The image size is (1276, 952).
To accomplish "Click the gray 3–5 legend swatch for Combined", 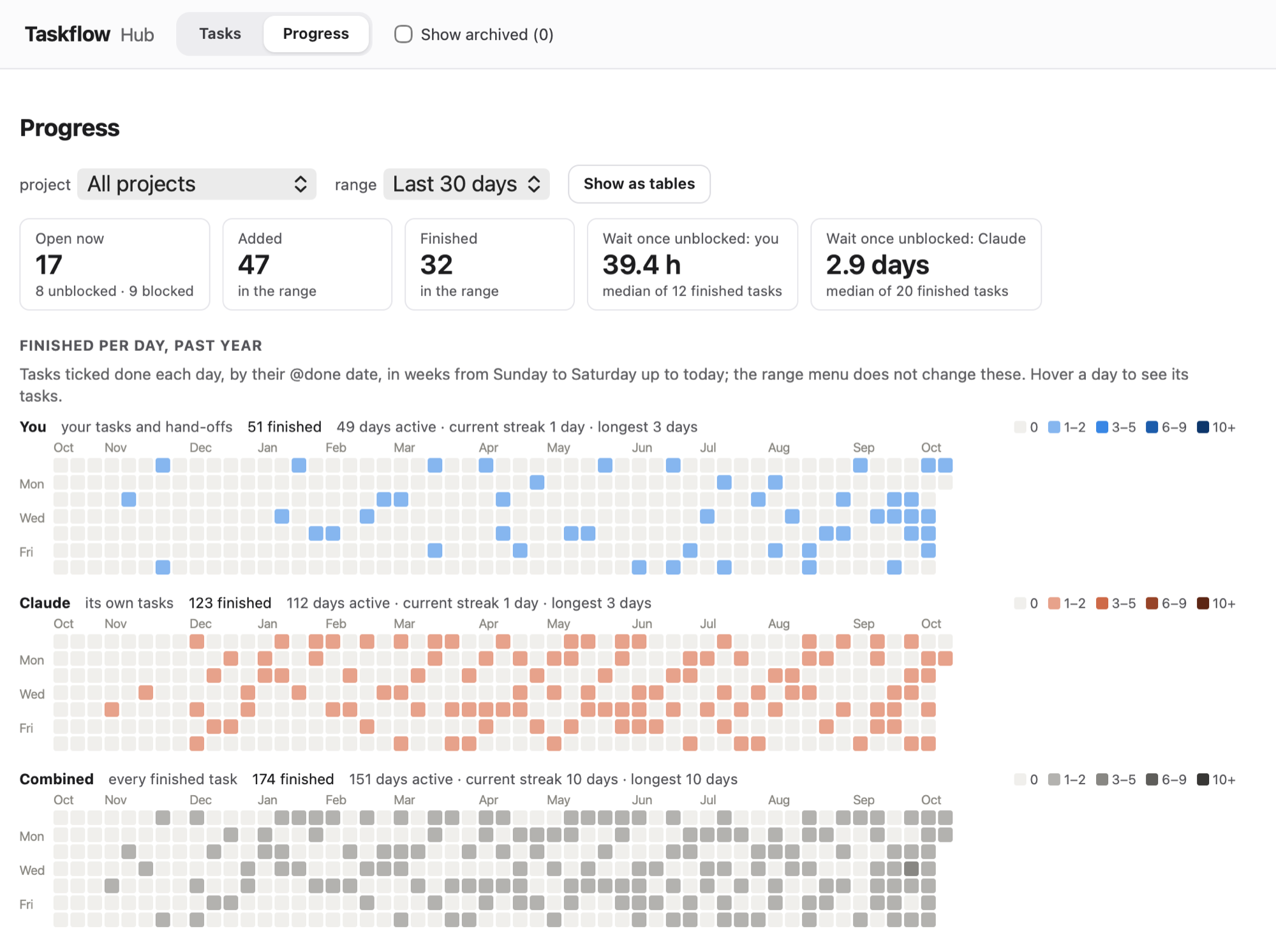I will click(x=1102, y=779).
